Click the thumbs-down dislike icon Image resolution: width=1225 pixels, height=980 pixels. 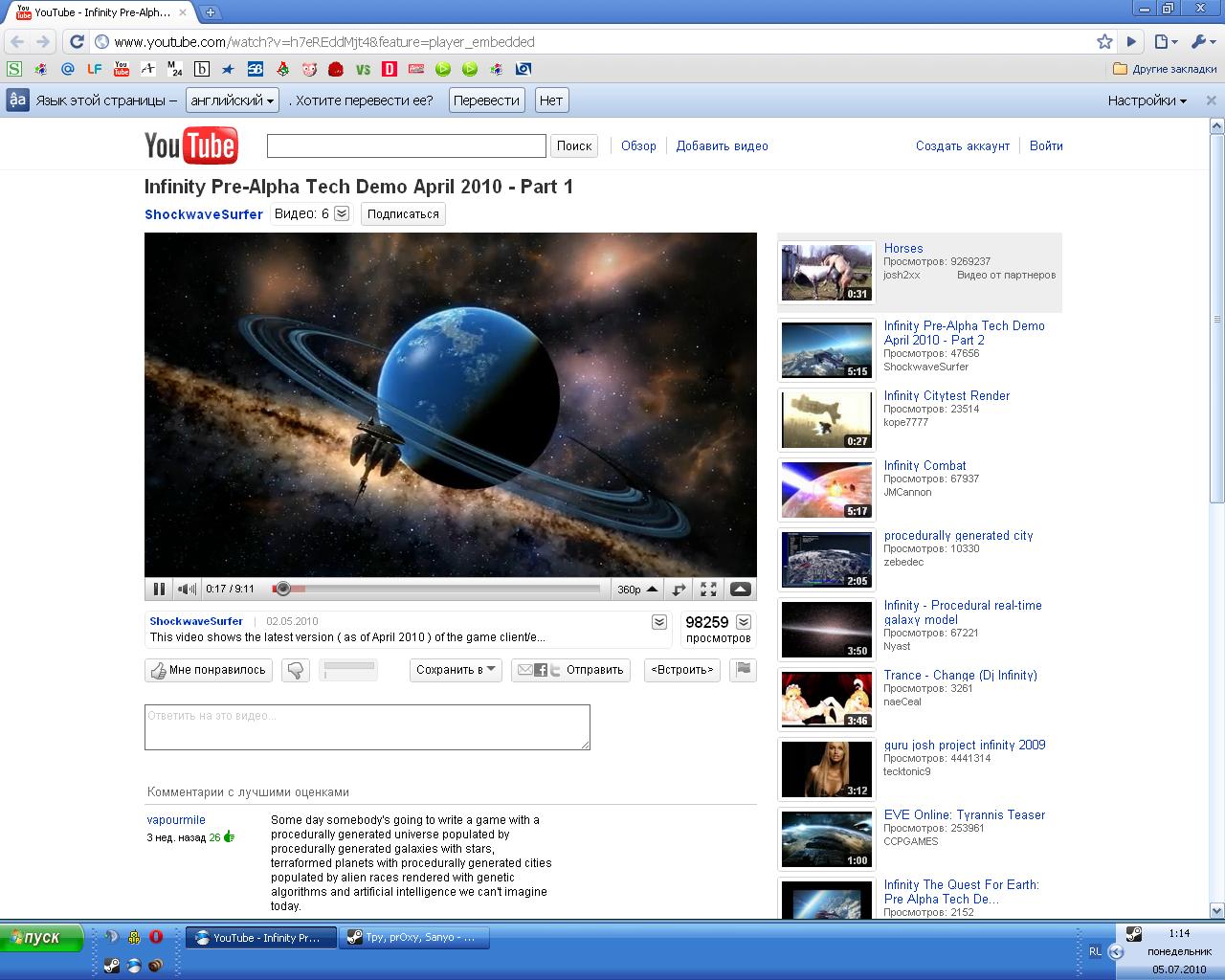pyautogui.click(x=296, y=670)
